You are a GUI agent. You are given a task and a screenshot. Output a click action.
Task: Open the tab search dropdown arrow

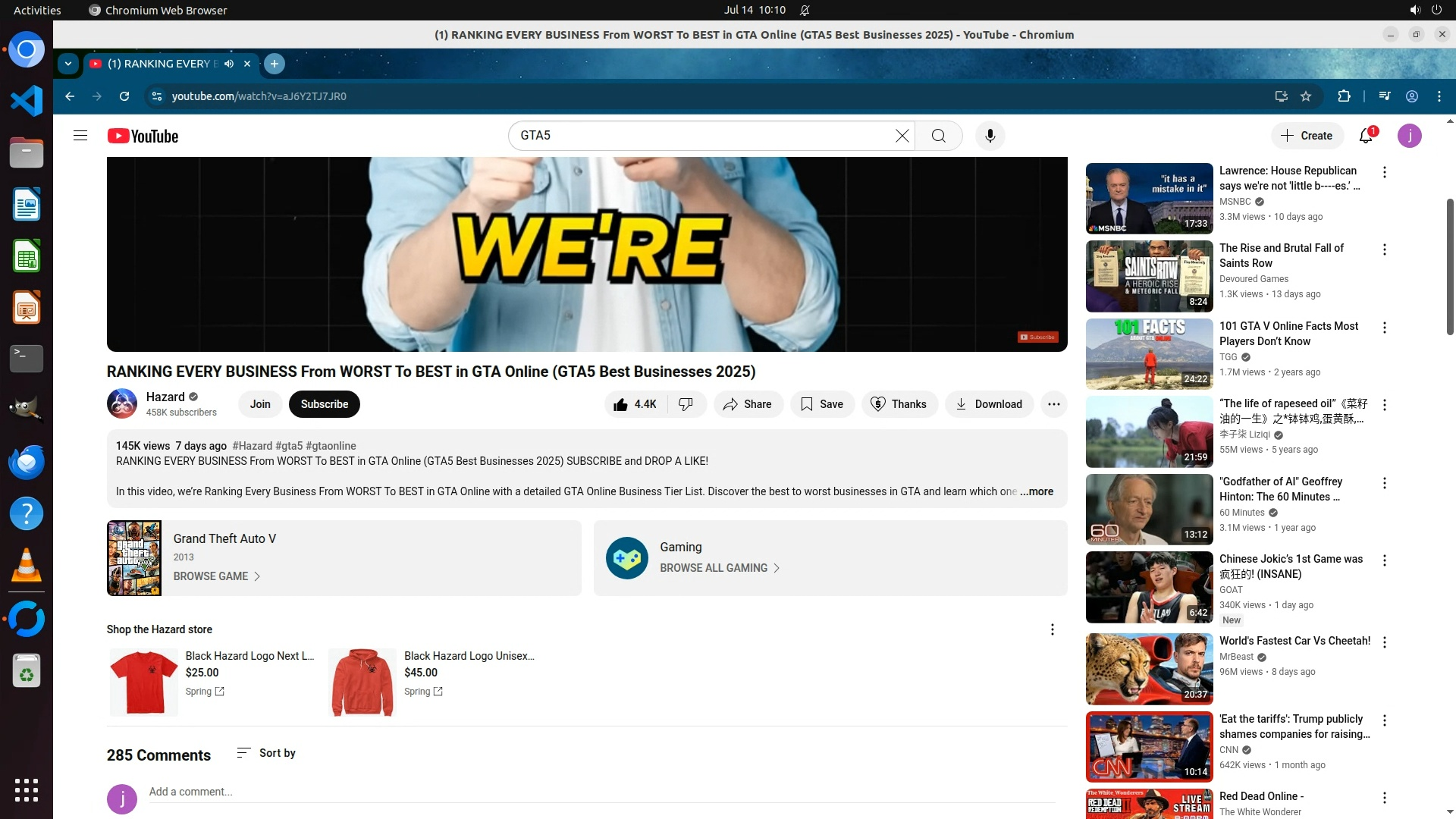[68, 64]
